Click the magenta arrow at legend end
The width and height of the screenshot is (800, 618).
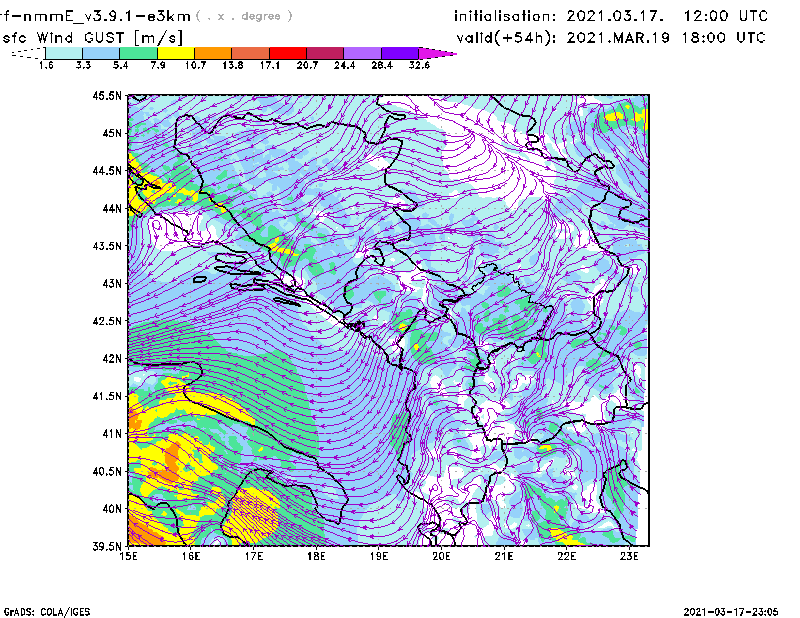[437, 53]
